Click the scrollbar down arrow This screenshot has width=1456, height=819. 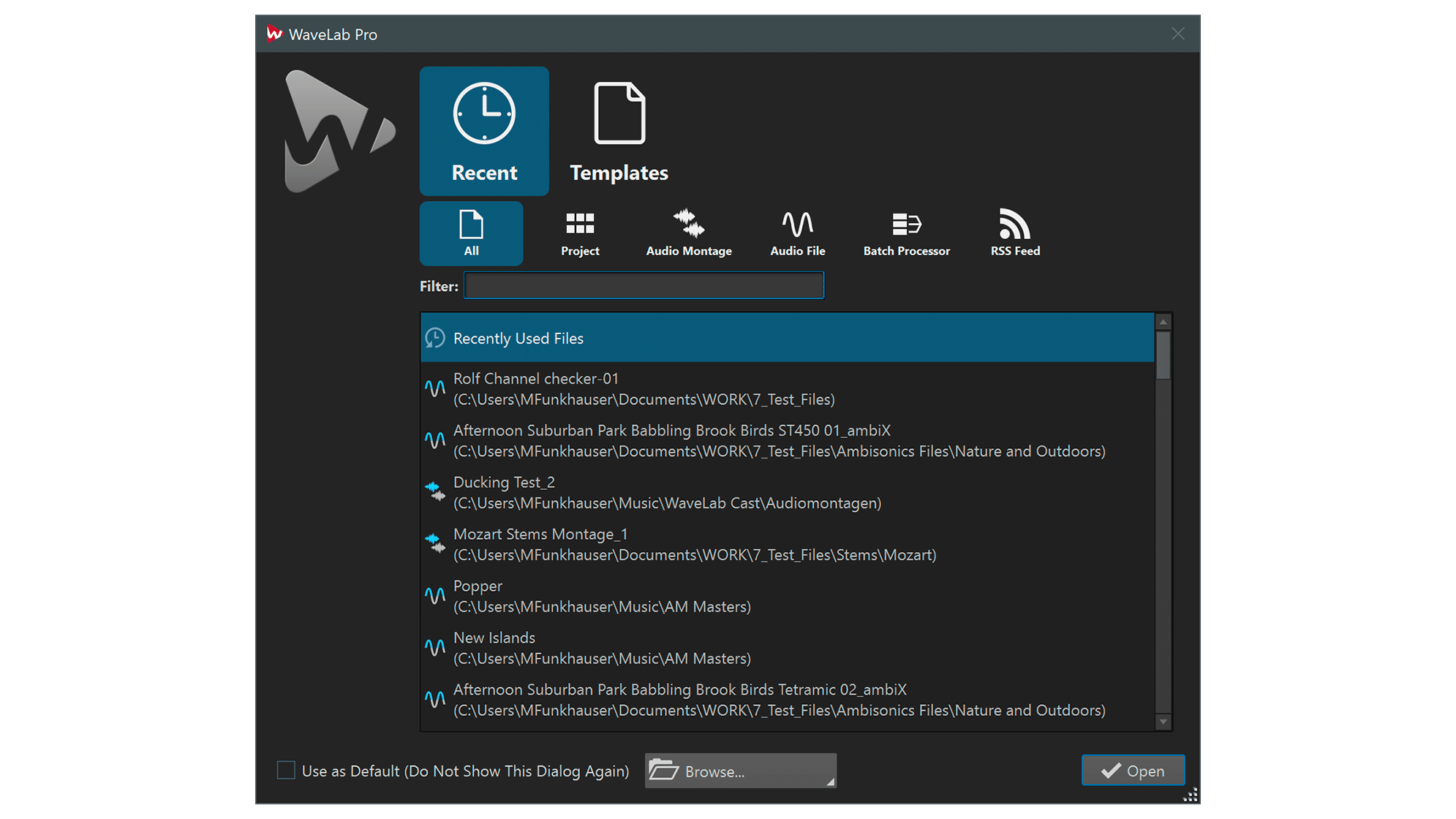(1163, 722)
